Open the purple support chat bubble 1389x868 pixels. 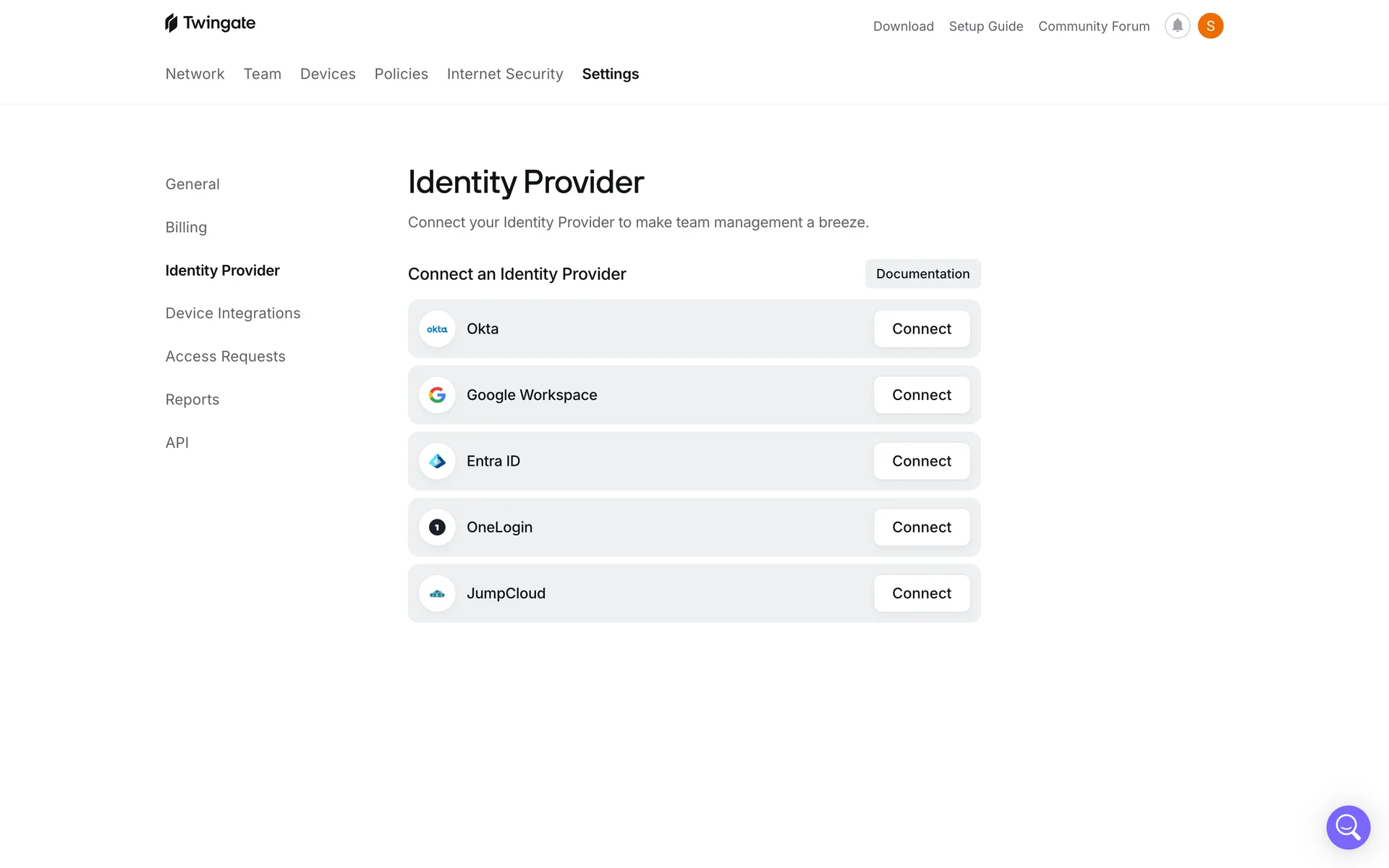click(x=1348, y=827)
